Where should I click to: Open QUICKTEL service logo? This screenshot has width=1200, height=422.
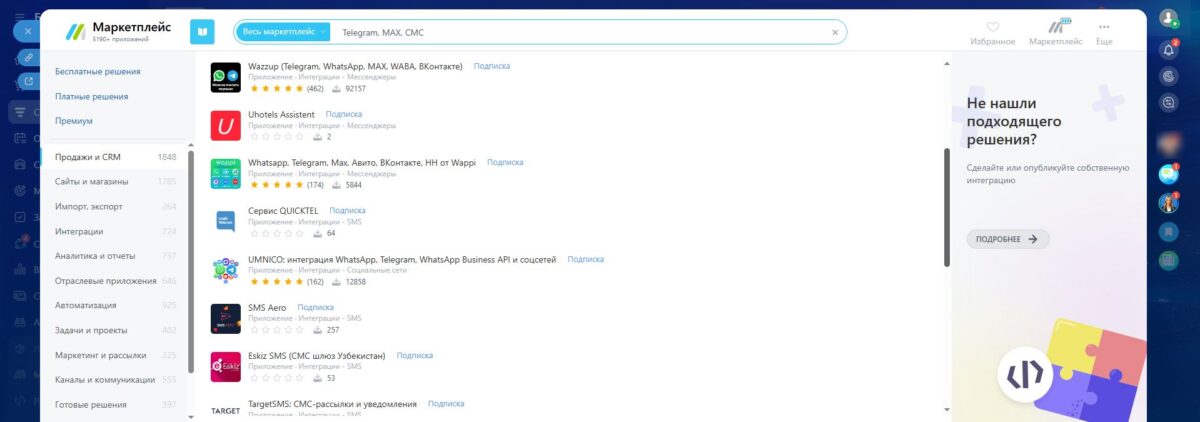pos(226,221)
